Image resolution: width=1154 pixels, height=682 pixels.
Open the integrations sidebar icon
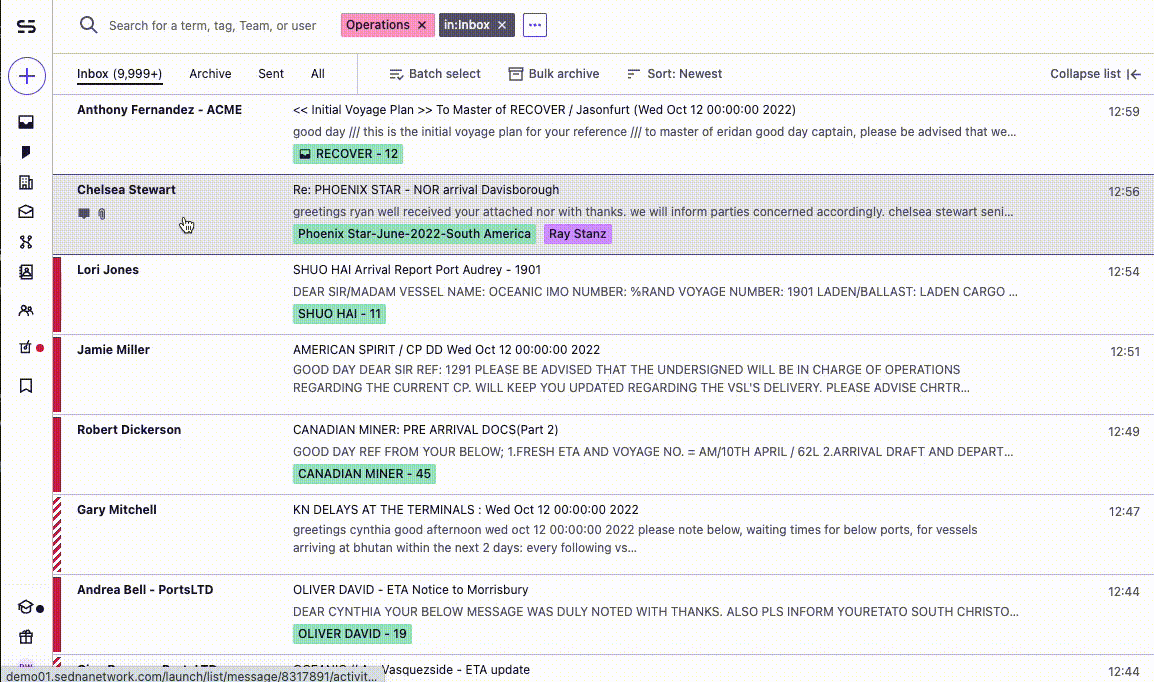[26, 242]
